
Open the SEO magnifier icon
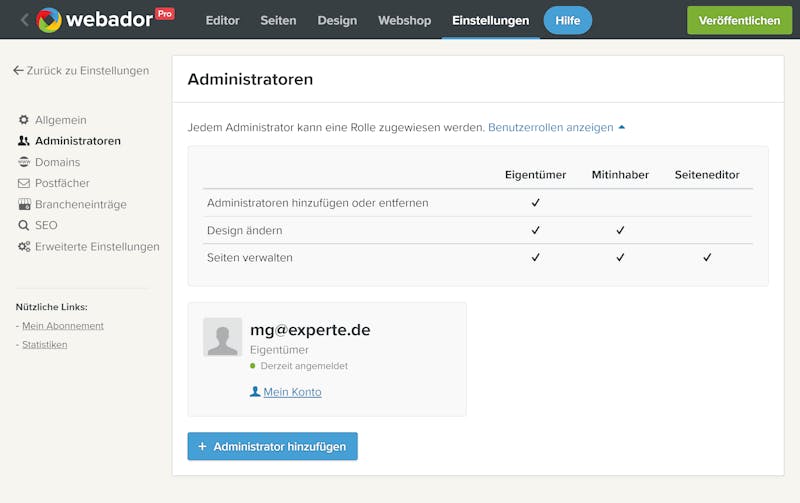[23, 225]
